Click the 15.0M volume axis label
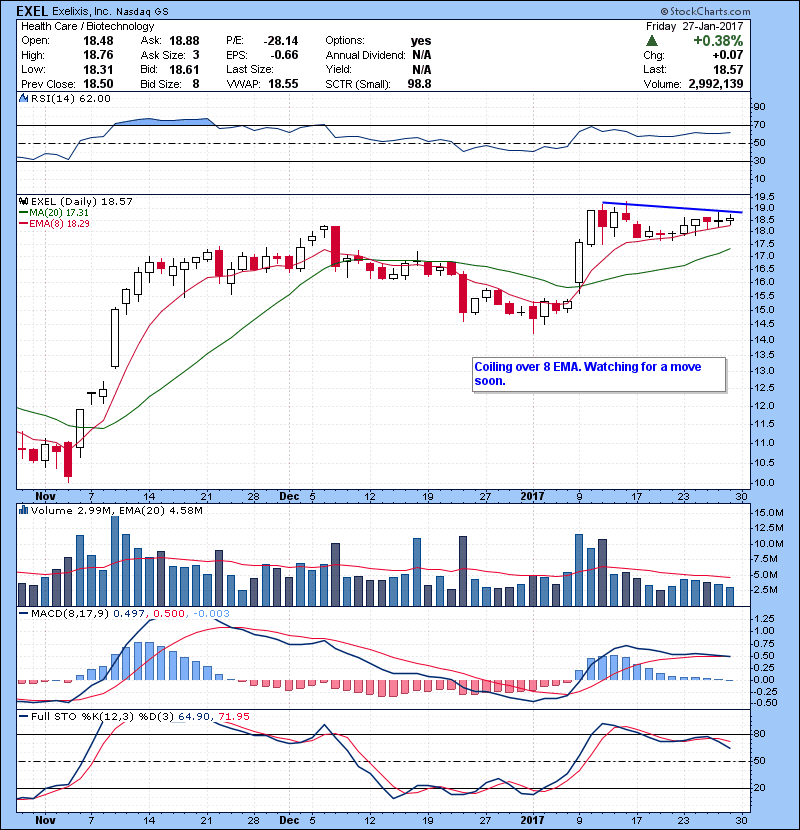The height and width of the screenshot is (830, 800). pos(769,512)
